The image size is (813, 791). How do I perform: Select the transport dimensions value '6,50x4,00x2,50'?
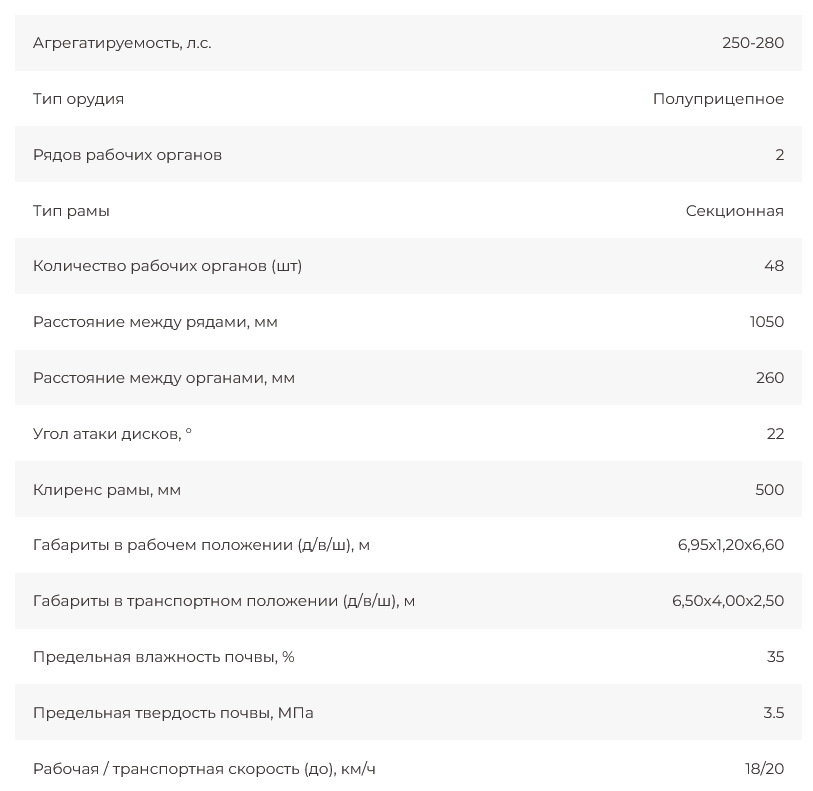tap(728, 601)
